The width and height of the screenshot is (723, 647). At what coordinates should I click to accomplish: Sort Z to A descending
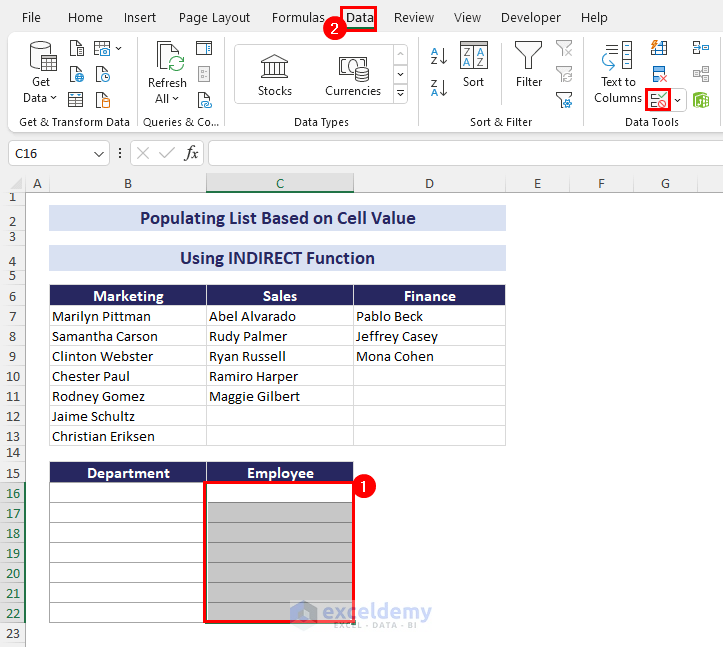click(x=439, y=88)
